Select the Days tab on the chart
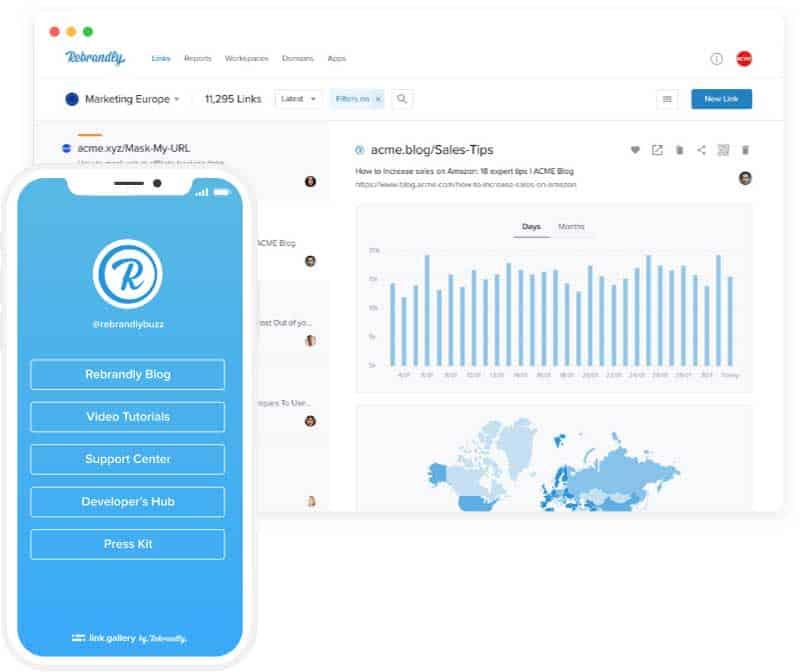This screenshot has width=800, height=672. click(x=531, y=227)
